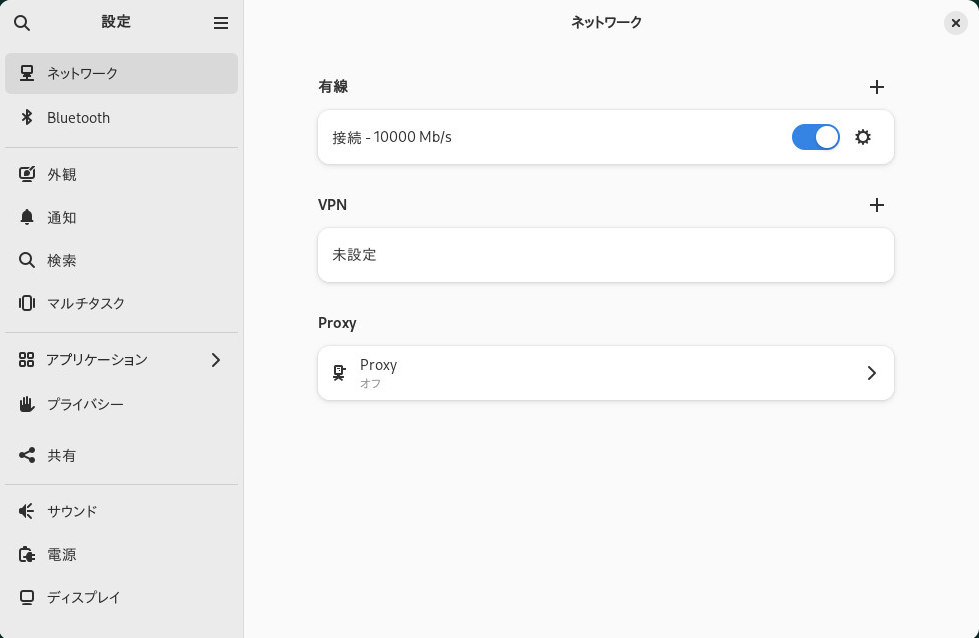Add a new VPN connection with plus
The width and height of the screenshot is (979, 638).
pos(877,205)
